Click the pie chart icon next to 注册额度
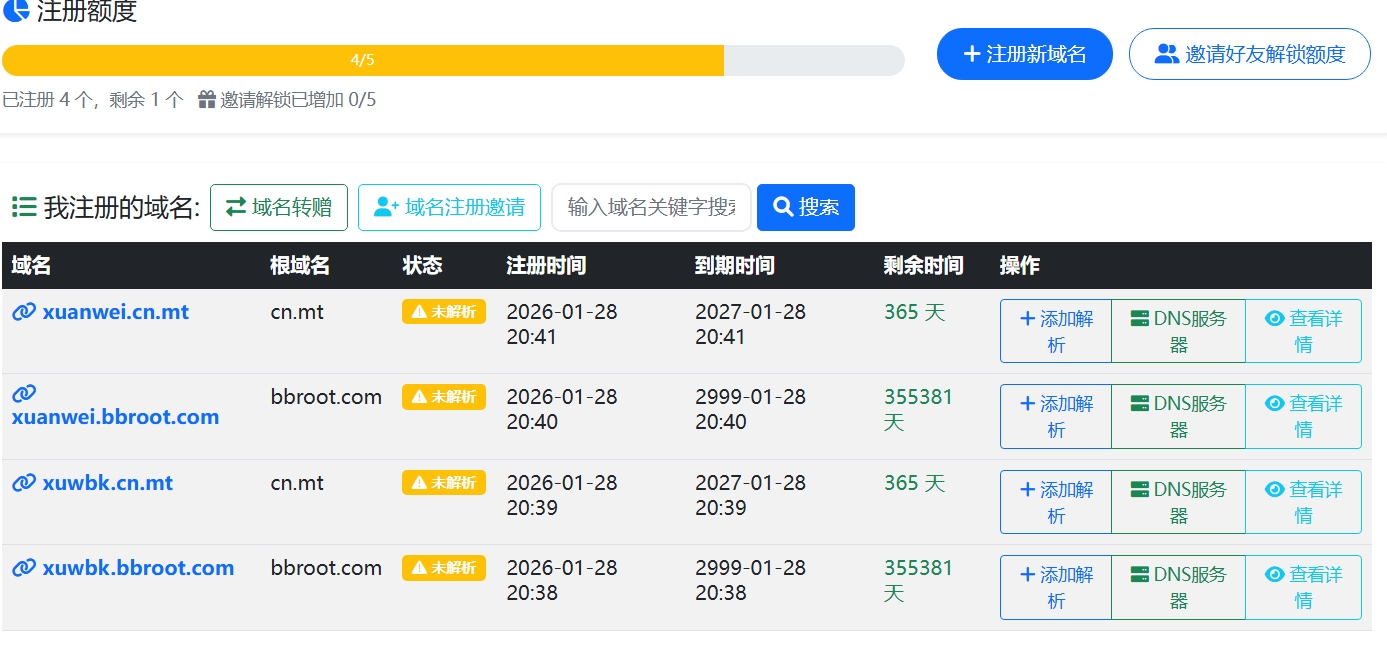Image resolution: width=1387 pixels, height=669 pixels. [x=16, y=12]
